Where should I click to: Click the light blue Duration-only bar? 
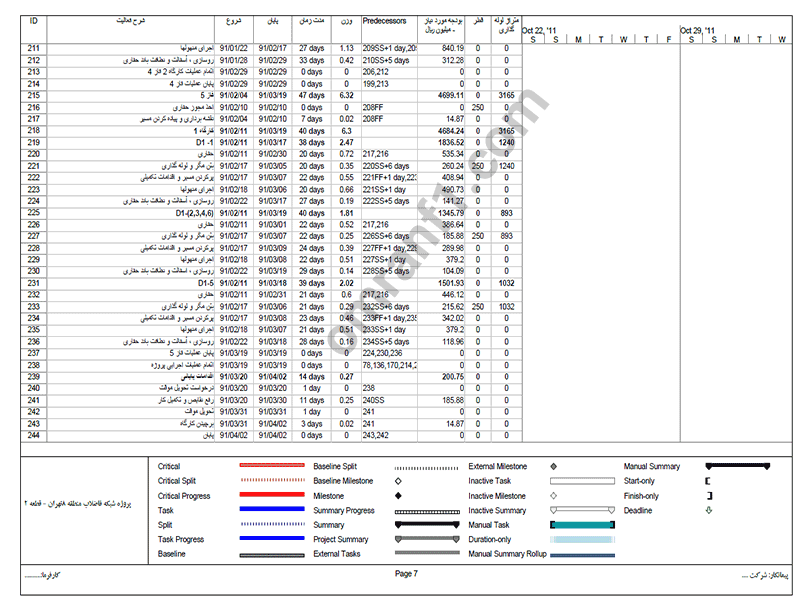tap(582, 539)
